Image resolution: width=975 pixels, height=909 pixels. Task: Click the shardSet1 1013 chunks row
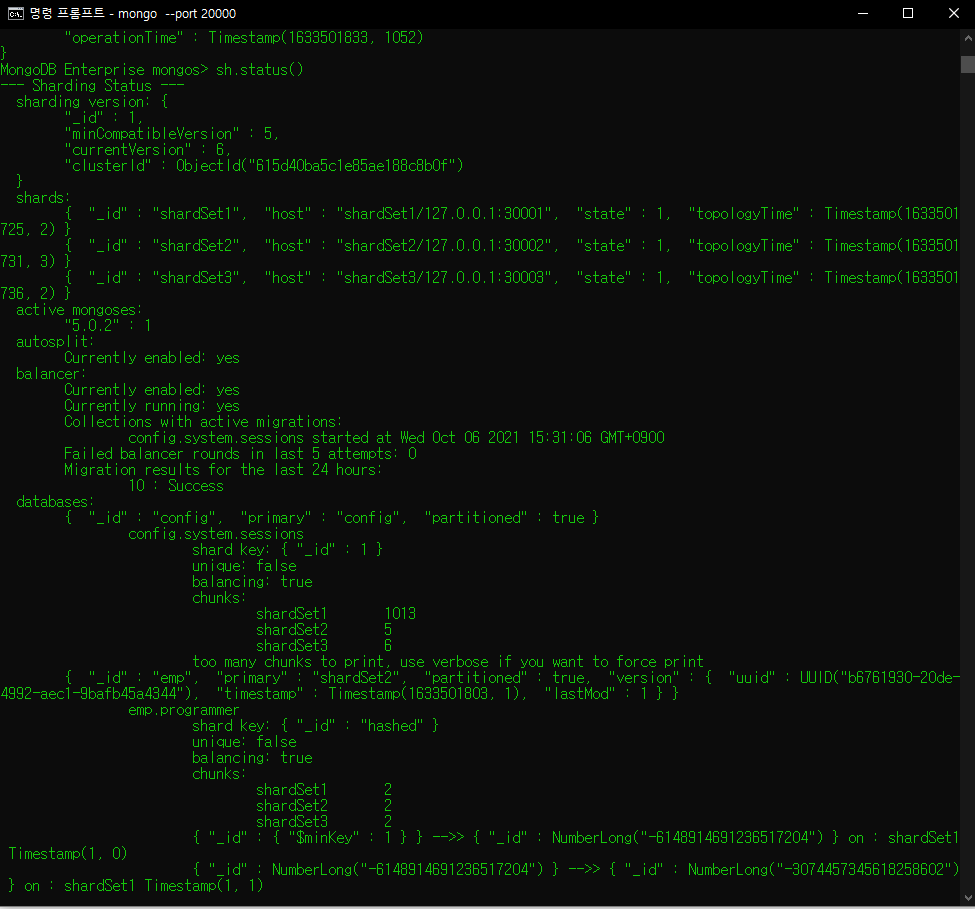pyautogui.click(x=336, y=614)
